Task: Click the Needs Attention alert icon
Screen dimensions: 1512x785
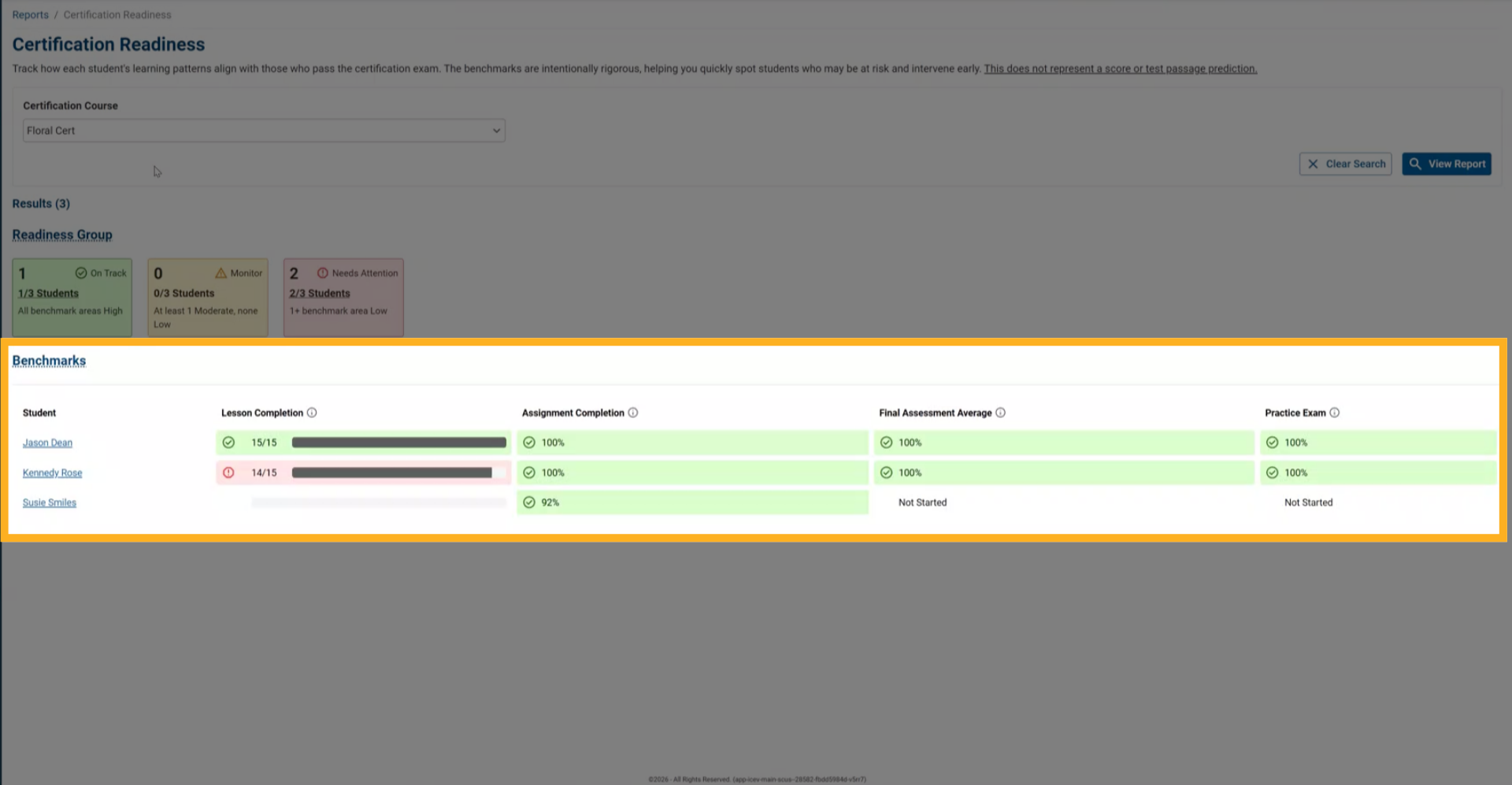Action: tap(323, 273)
